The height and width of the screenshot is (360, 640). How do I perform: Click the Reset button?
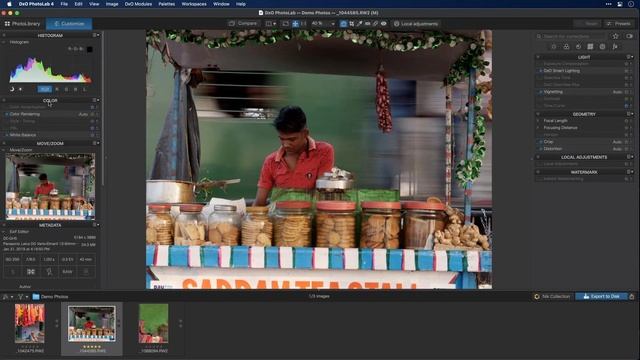click(587, 24)
